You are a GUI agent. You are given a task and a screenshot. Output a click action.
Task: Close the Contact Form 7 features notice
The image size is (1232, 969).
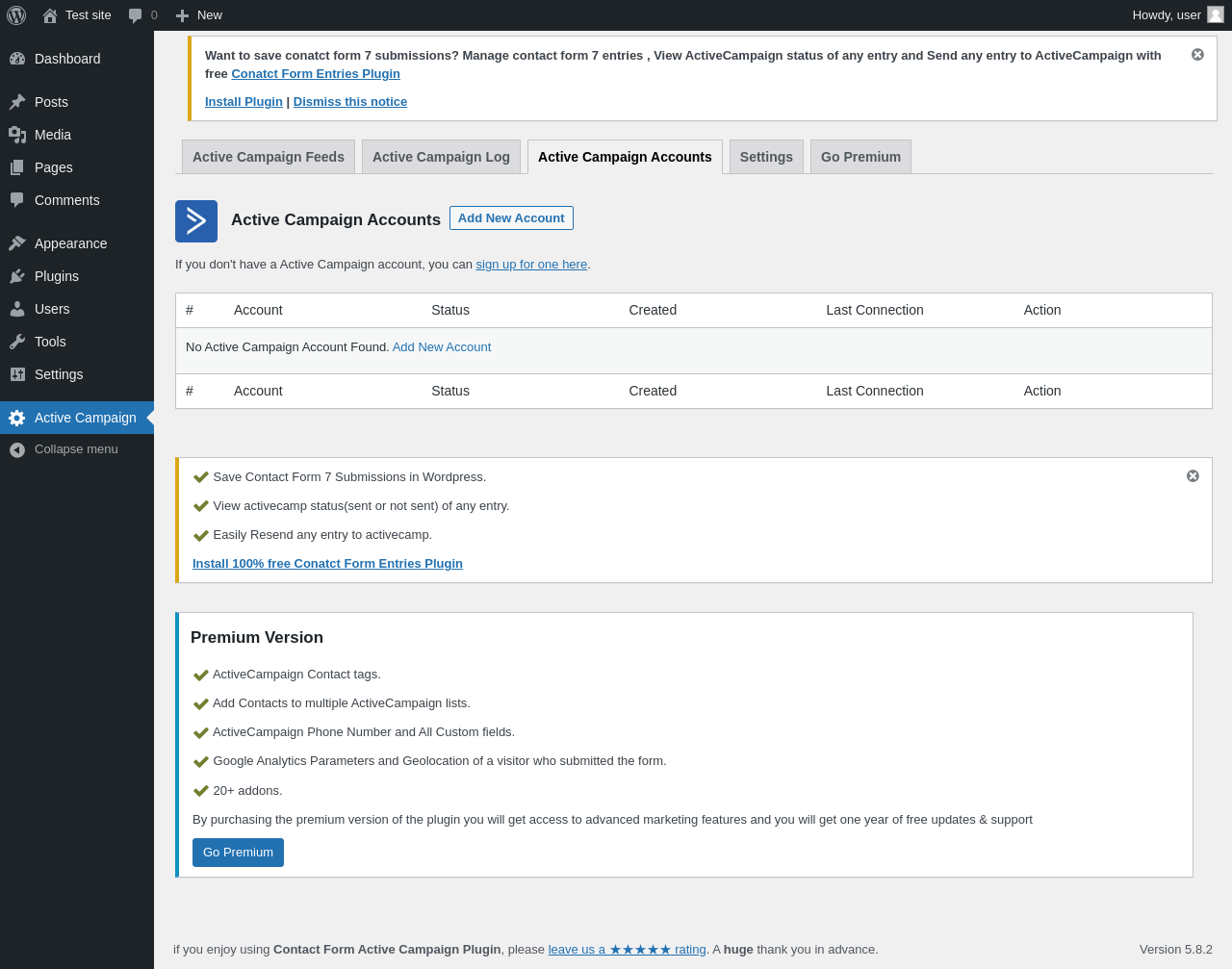1193,476
